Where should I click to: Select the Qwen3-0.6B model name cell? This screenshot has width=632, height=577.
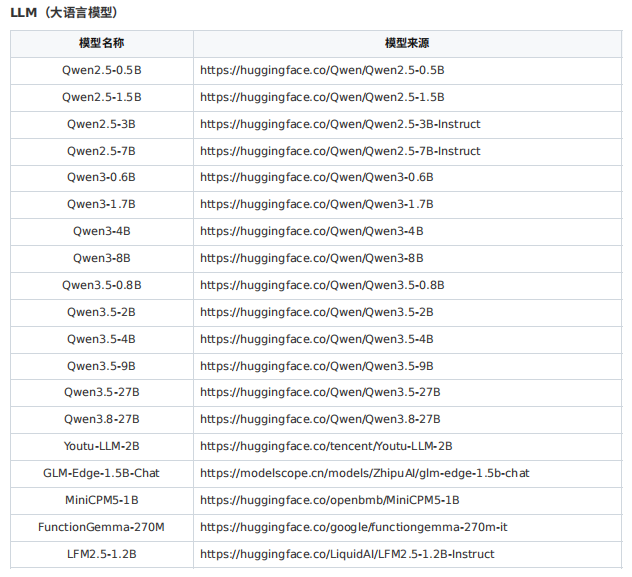click(102, 178)
